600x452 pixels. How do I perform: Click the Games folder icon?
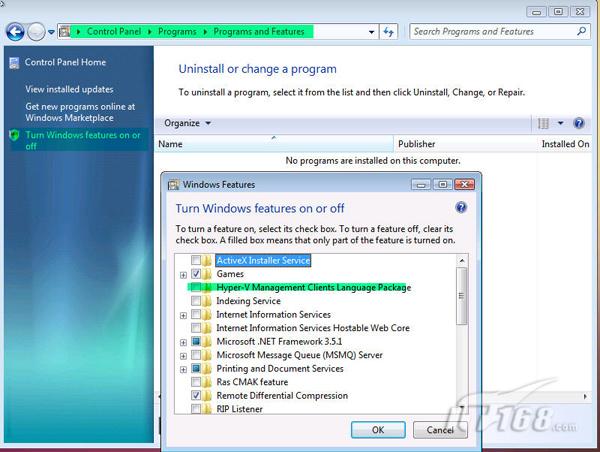(x=207, y=274)
